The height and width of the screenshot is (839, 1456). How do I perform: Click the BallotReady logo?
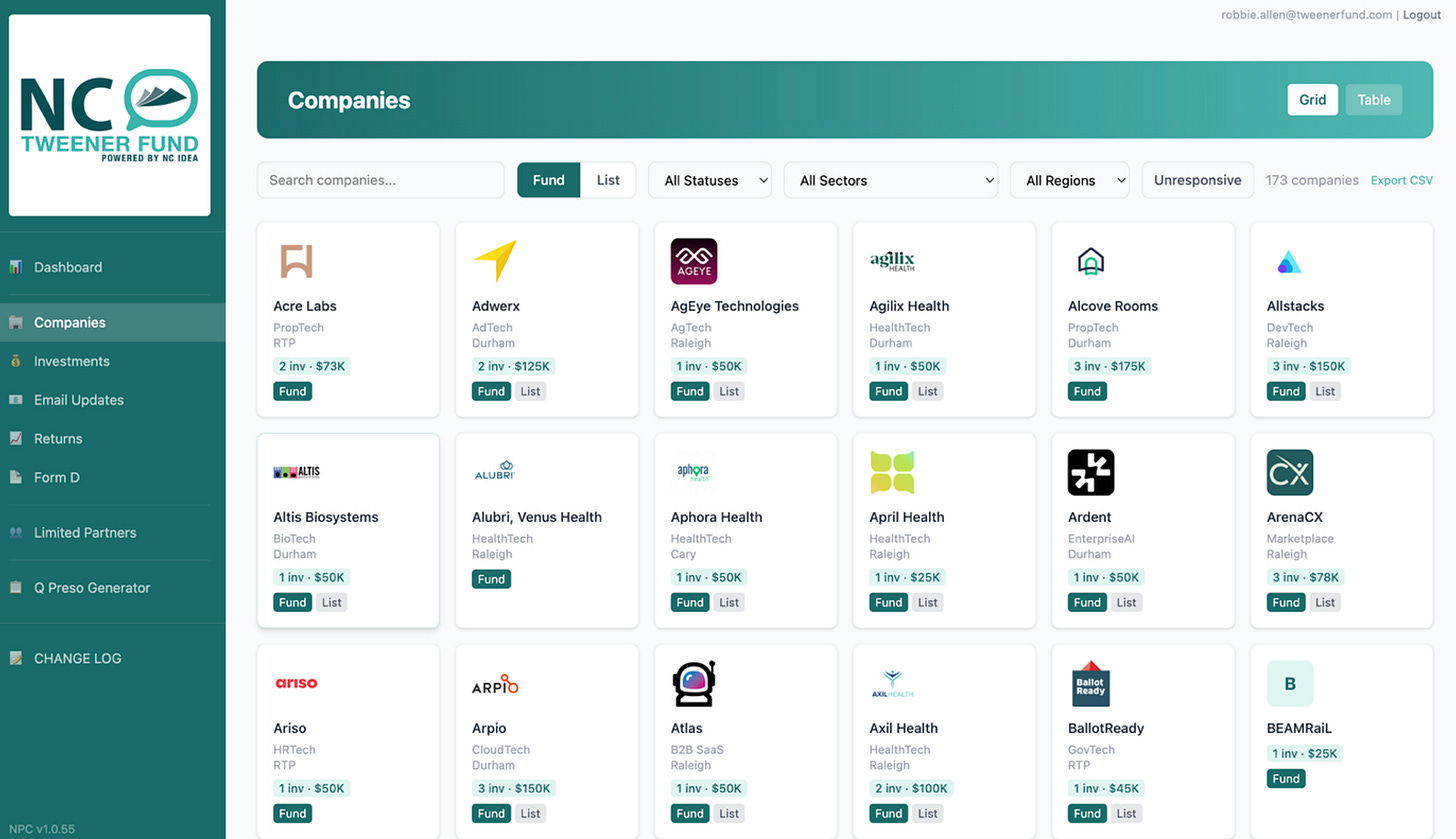click(x=1091, y=683)
